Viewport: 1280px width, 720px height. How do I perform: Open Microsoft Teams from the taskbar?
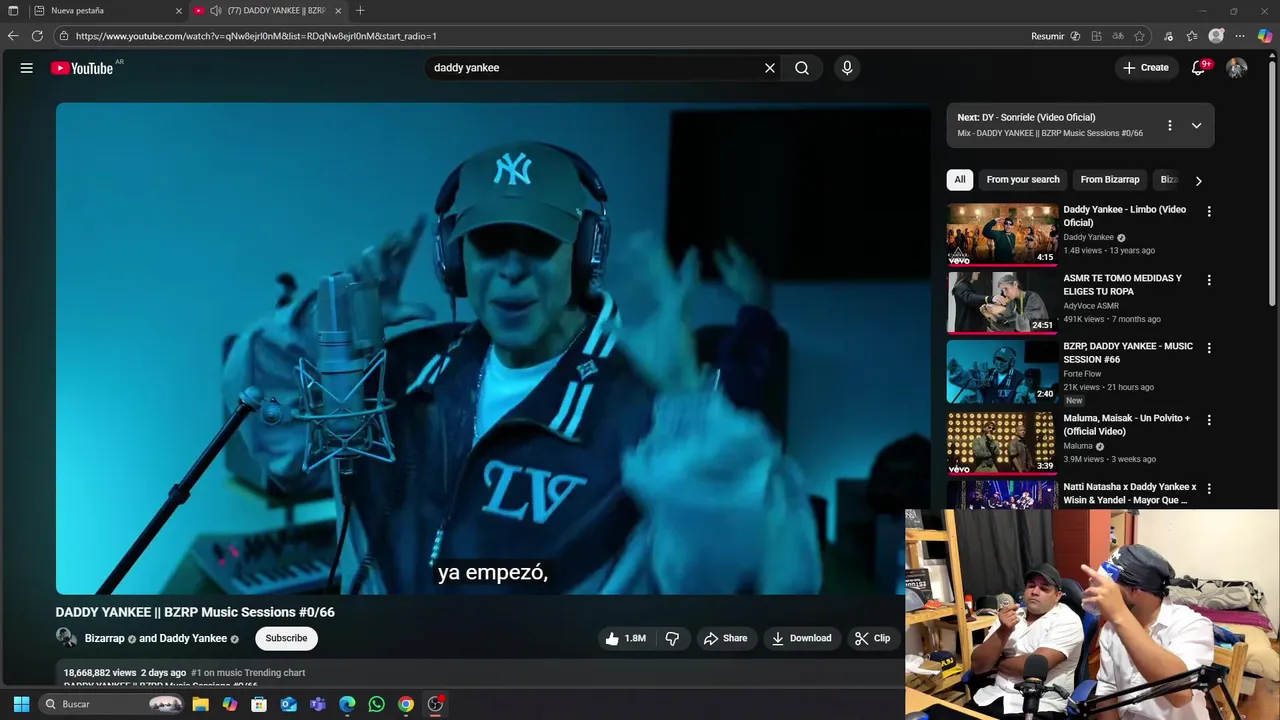318,704
